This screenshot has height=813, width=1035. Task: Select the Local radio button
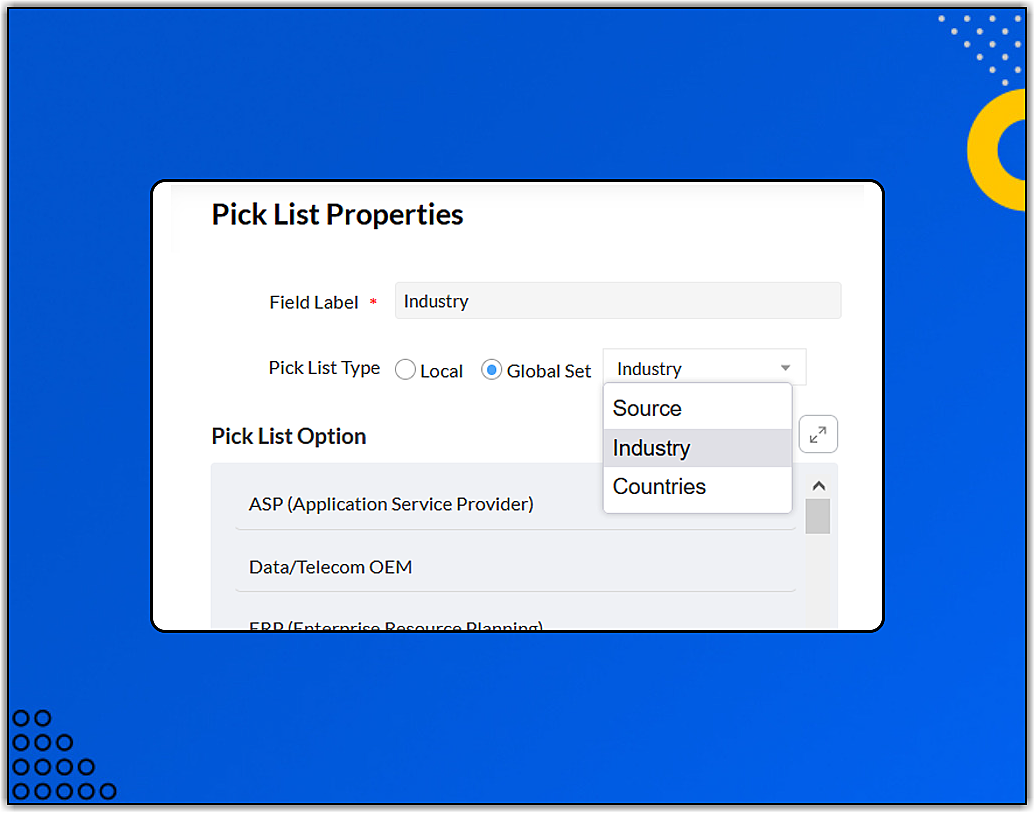(x=405, y=370)
